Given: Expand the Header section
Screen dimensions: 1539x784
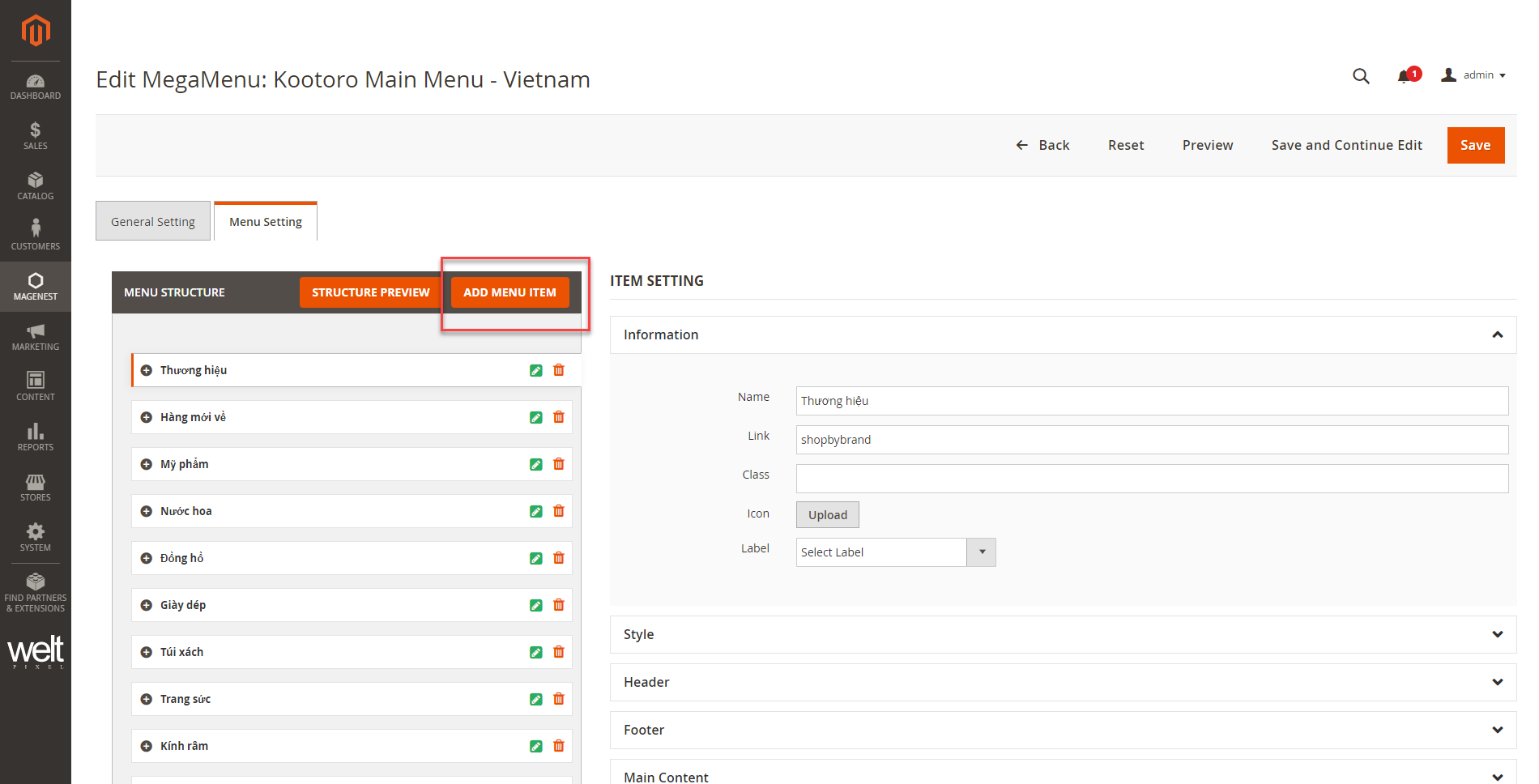Looking at the screenshot, I should point(1063,682).
